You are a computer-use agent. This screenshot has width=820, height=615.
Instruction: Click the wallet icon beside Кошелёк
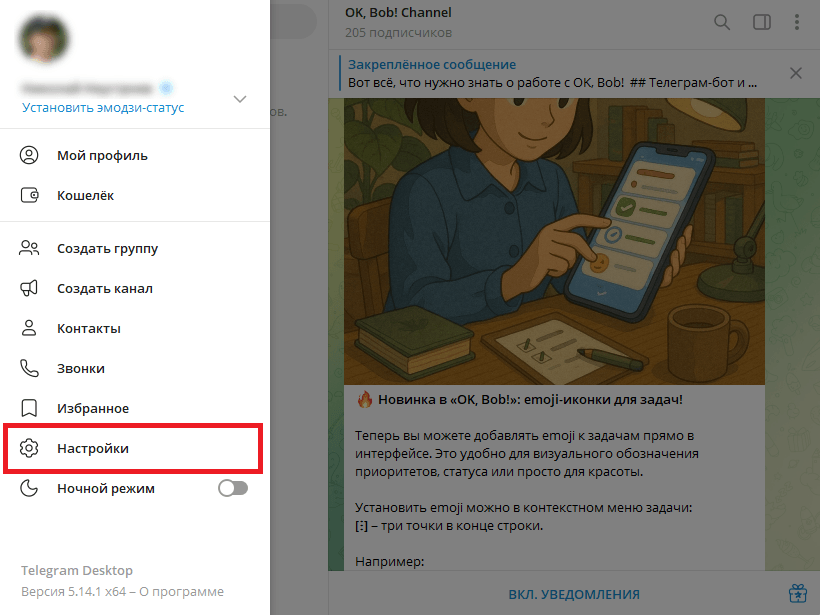click(x=29, y=195)
